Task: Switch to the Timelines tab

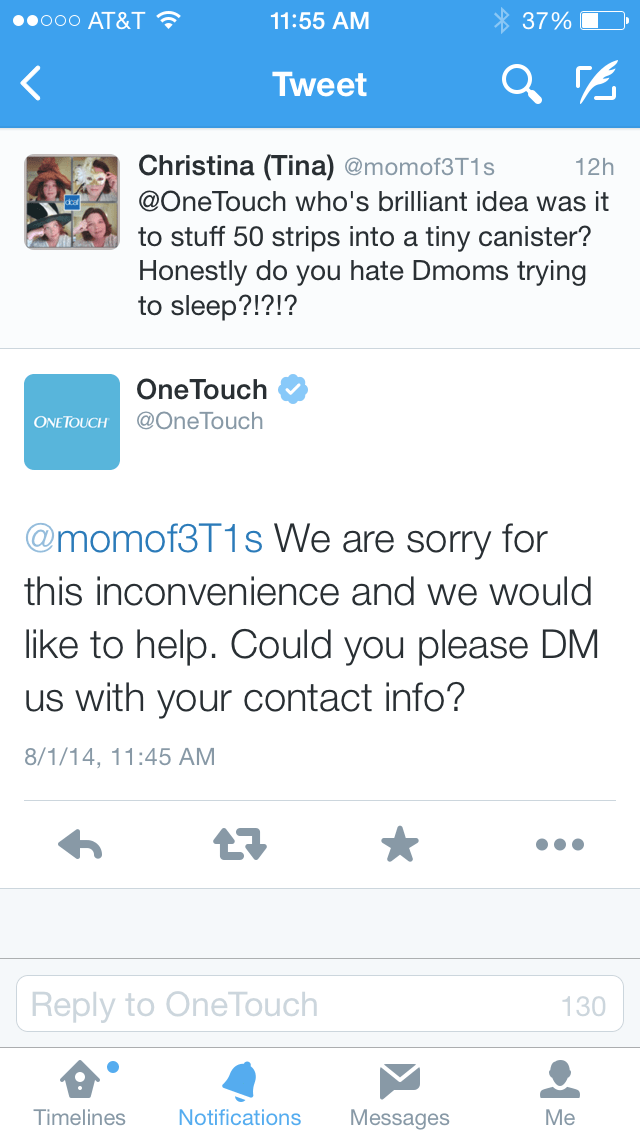Action: click(80, 1093)
